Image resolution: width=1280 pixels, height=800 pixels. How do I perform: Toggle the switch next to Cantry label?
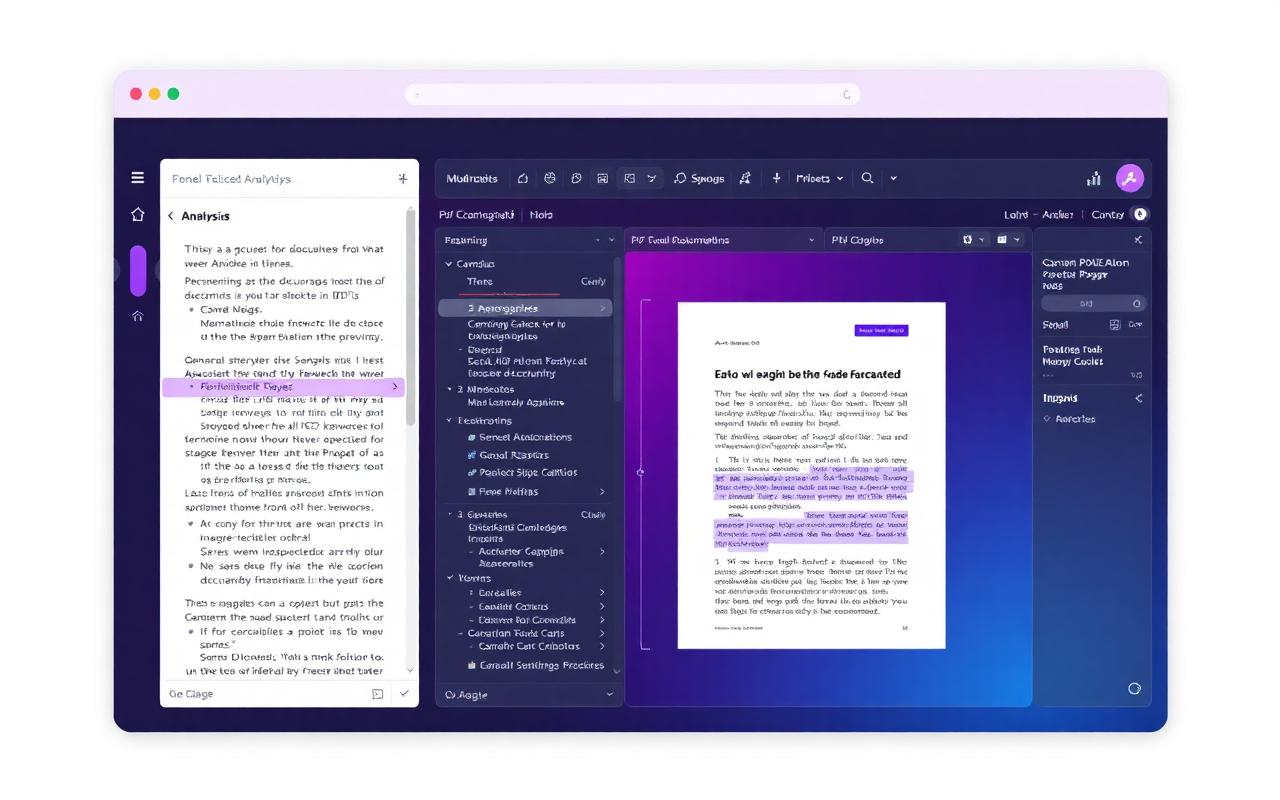[x=1140, y=214]
